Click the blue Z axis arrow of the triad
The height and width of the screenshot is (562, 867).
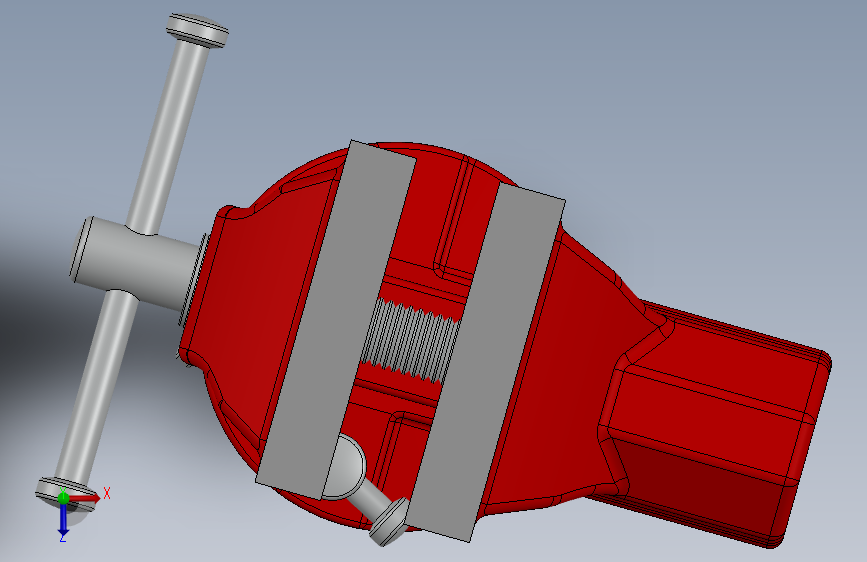click(x=63, y=519)
